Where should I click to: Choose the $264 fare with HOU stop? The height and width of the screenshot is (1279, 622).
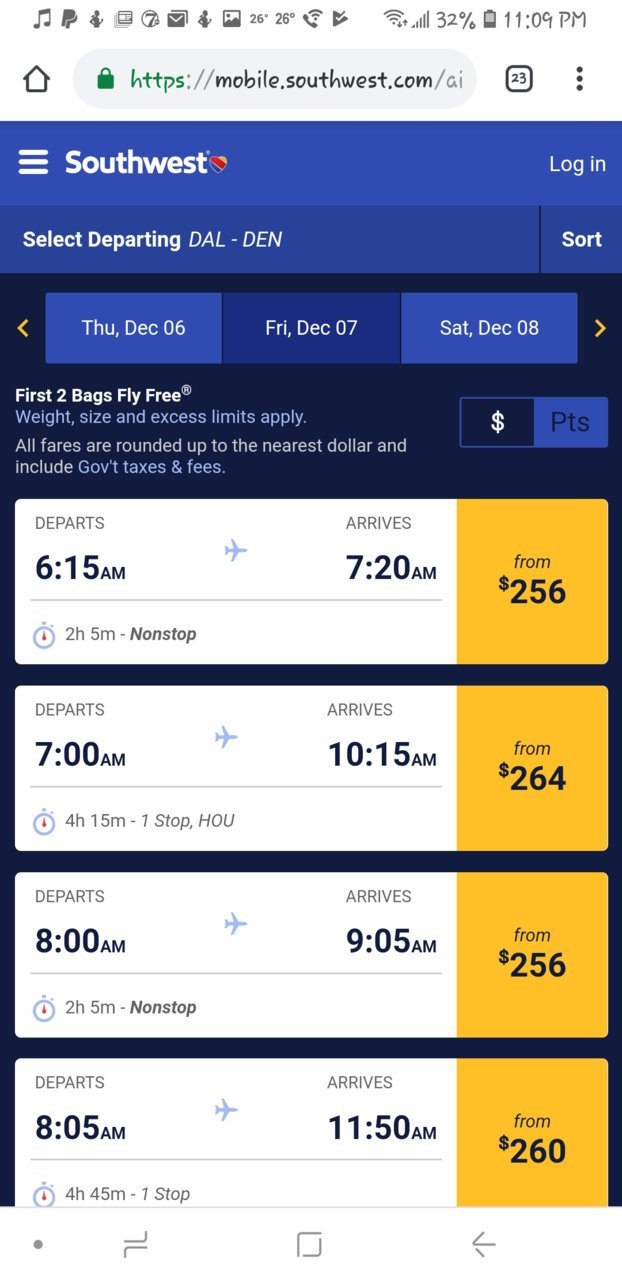click(x=532, y=768)
